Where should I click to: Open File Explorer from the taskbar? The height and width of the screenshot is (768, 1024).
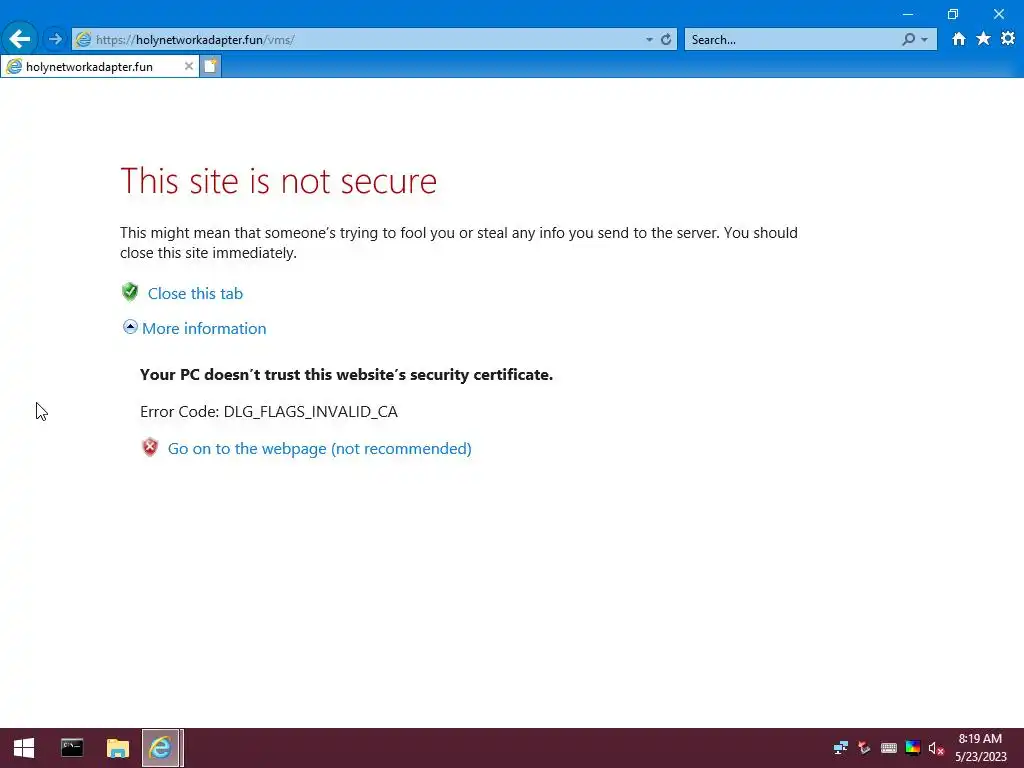coord(118,748)
